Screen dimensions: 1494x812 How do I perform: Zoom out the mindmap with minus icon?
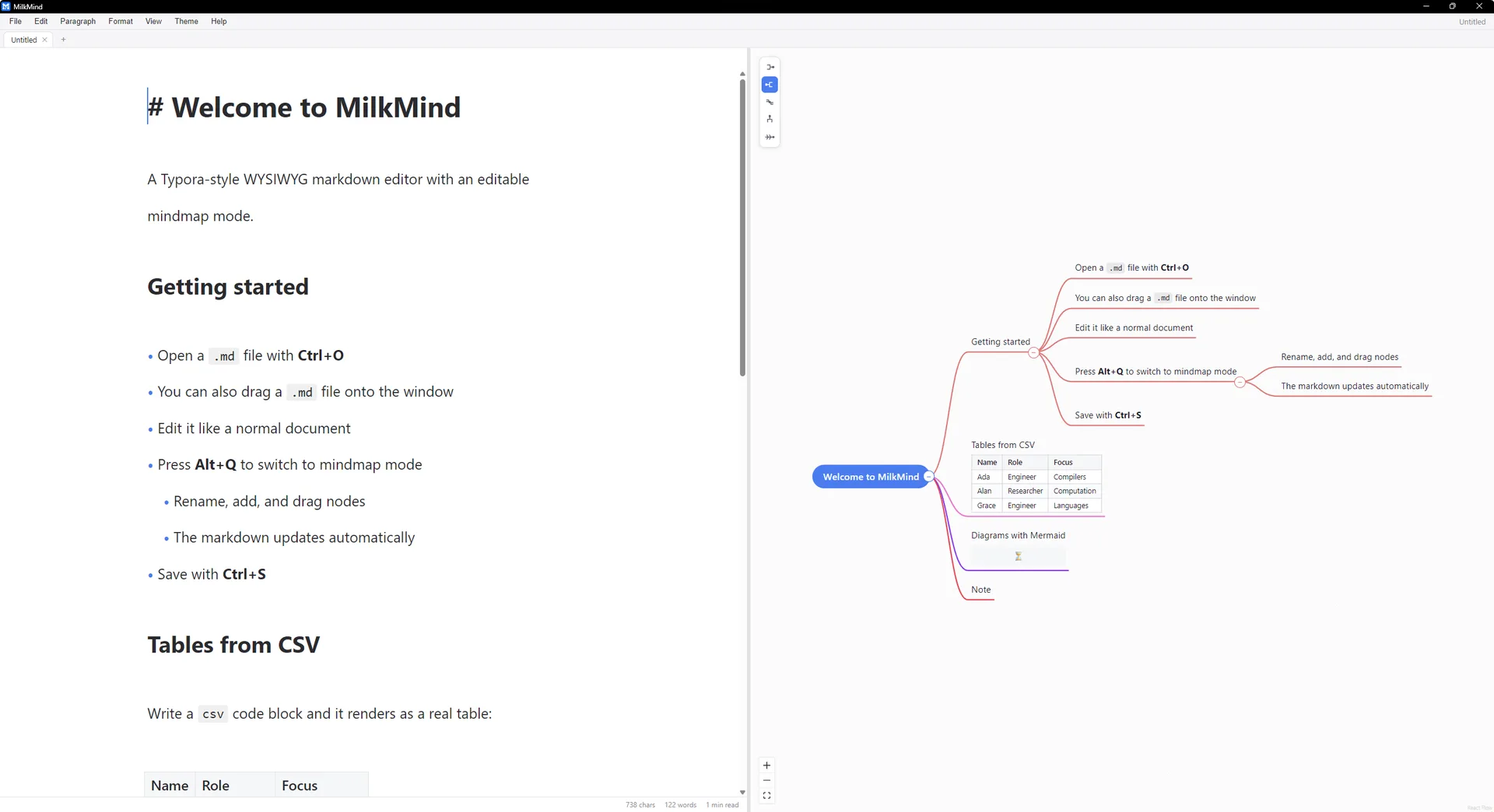pos(766,780)
